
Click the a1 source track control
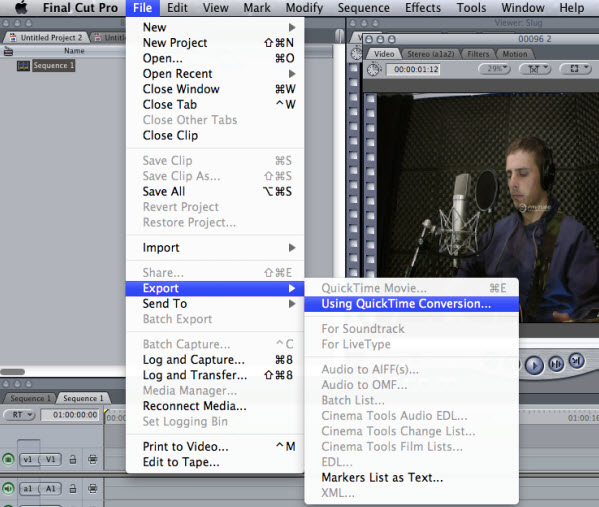point(28,489)
